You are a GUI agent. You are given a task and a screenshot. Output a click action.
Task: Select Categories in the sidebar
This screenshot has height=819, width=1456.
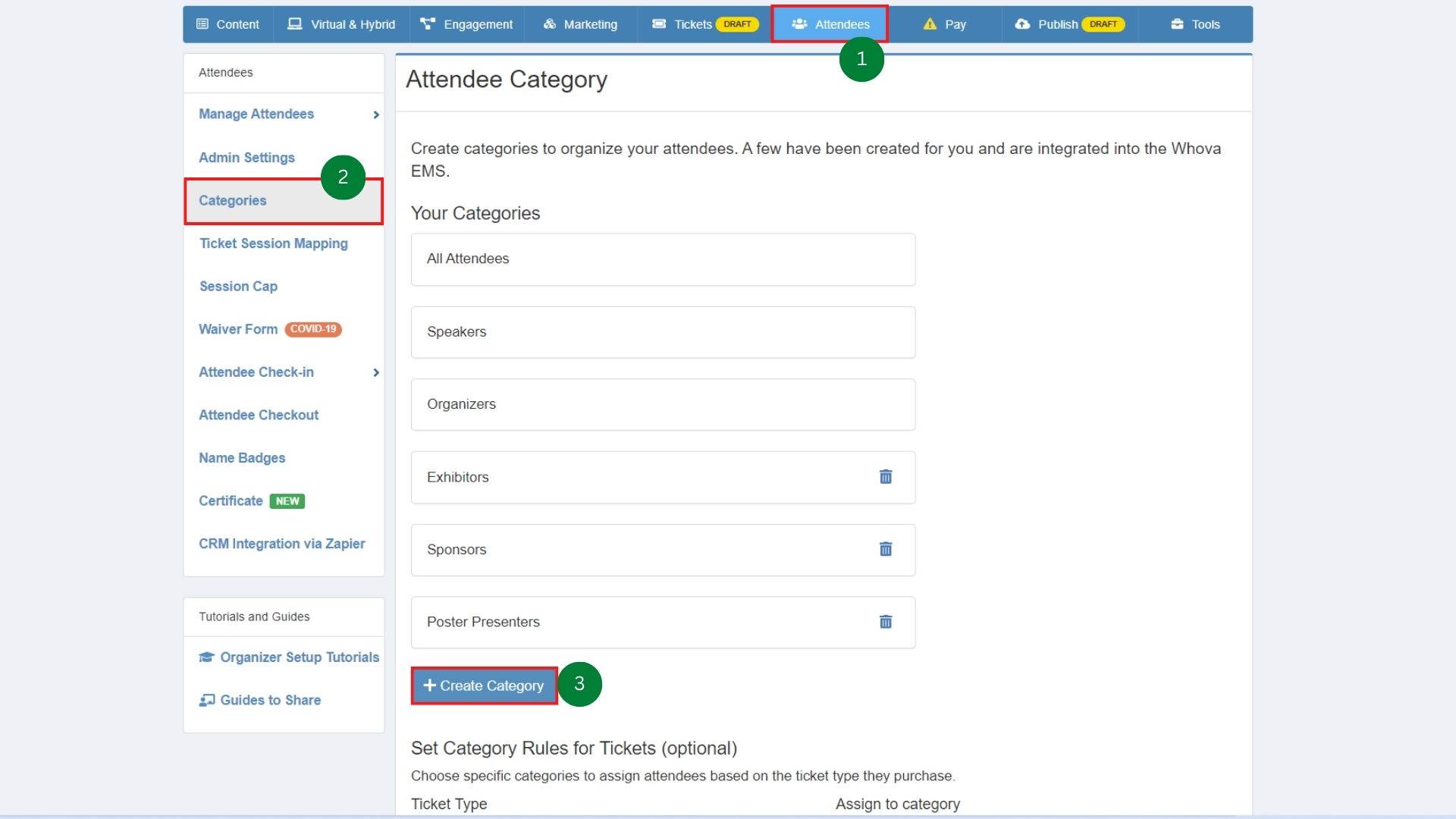click(233, 200)
